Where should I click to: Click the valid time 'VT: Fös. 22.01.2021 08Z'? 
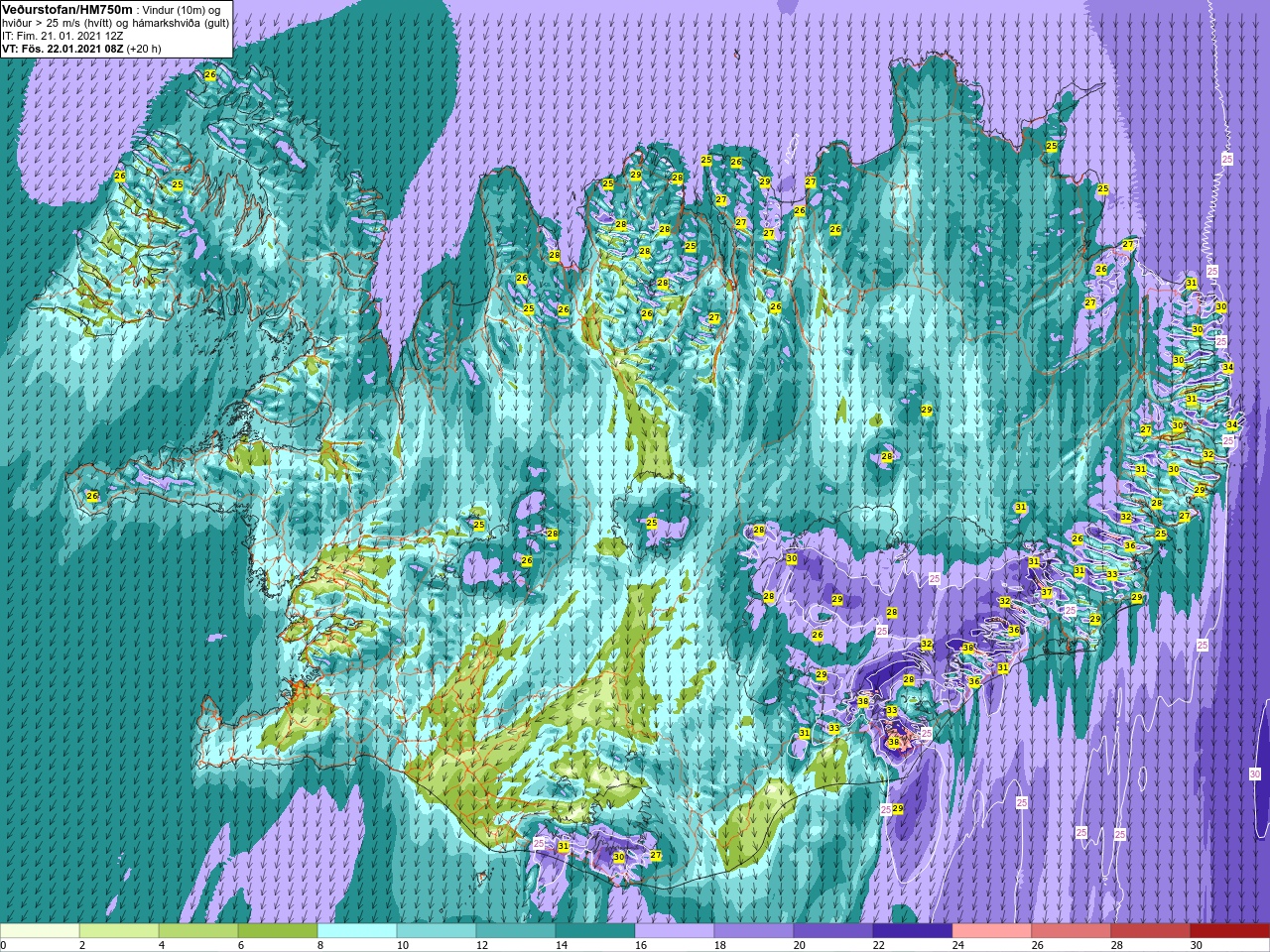click(x=63, y=49)
